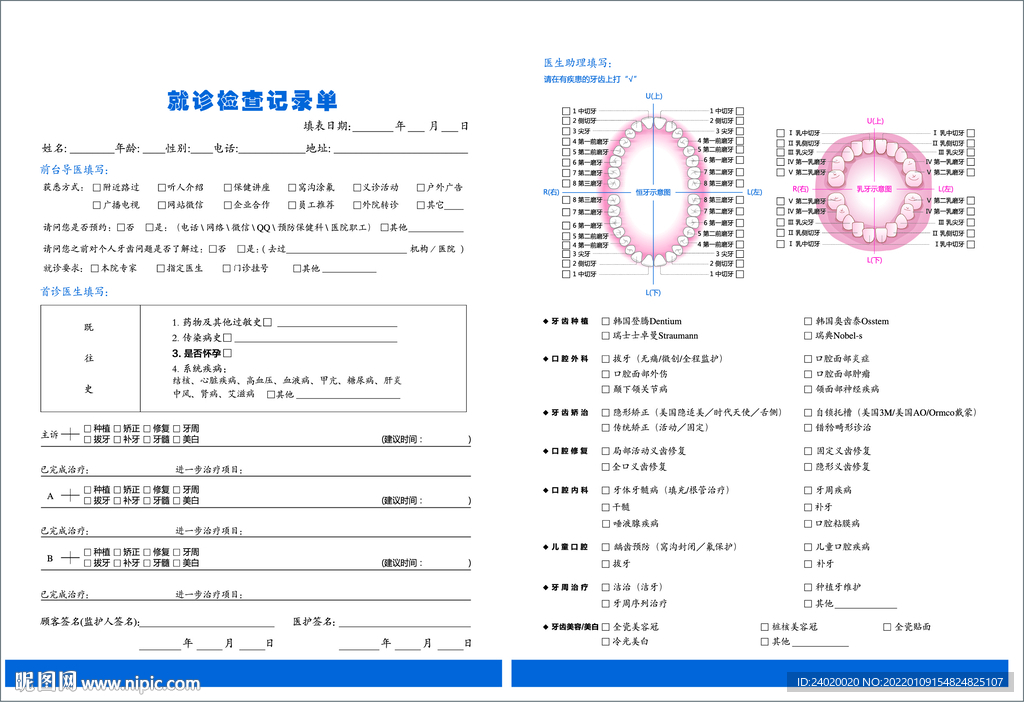
Task: Check the 户外广告 box
Action: click(x=421, y=187)
